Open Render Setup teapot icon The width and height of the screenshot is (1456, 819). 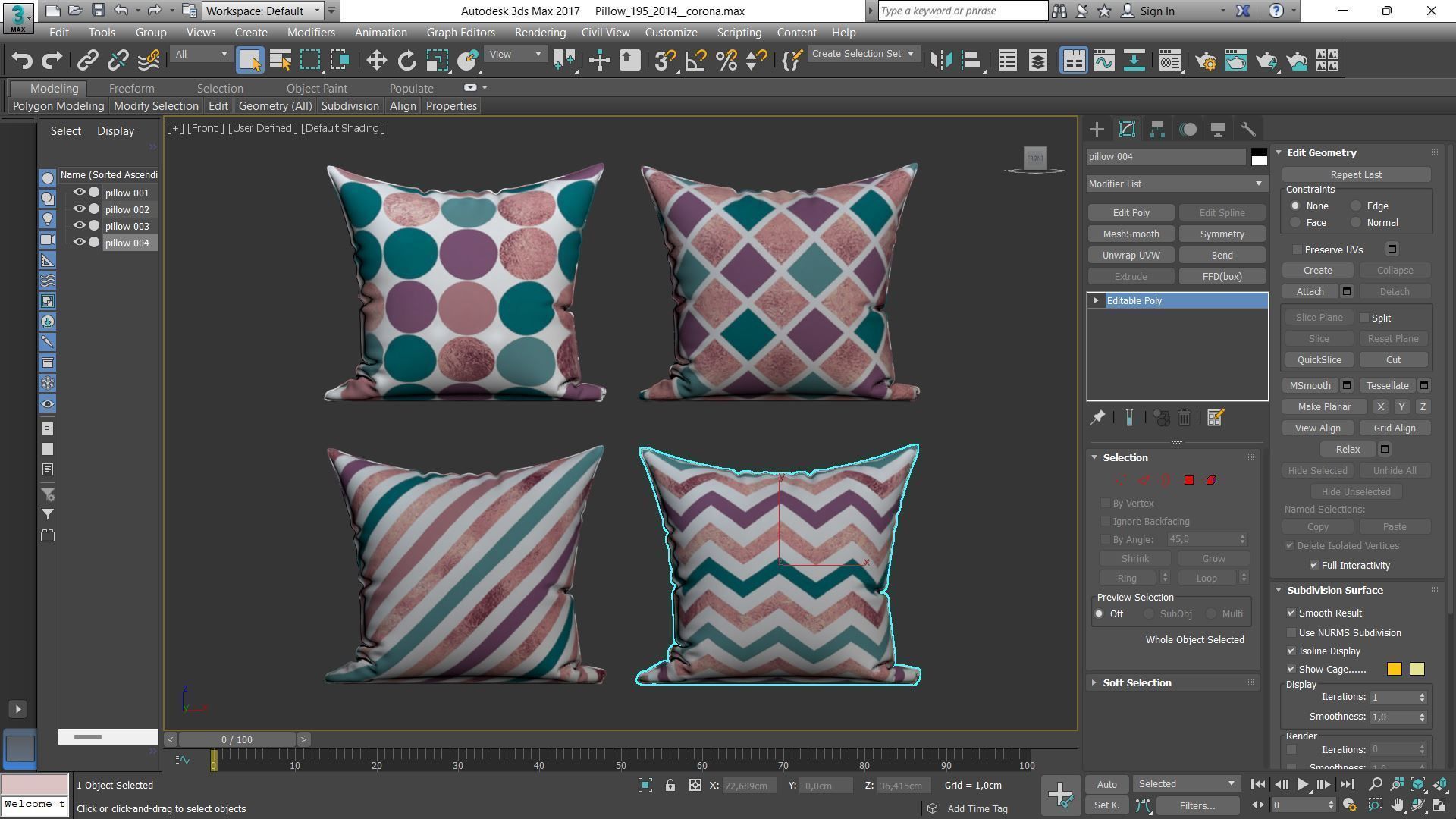(1206, 61)
